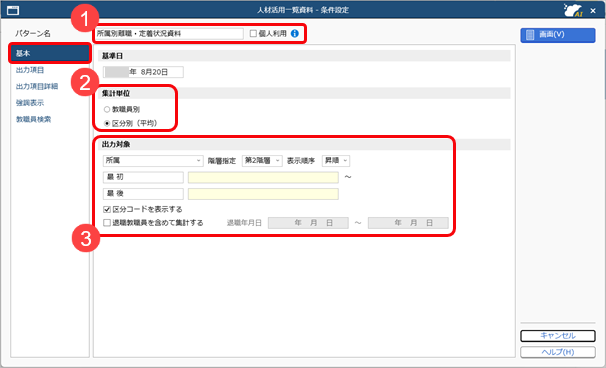606x368 pixels.
Task: Click the 退職年月日 label
Action: [x=244, y=223]
